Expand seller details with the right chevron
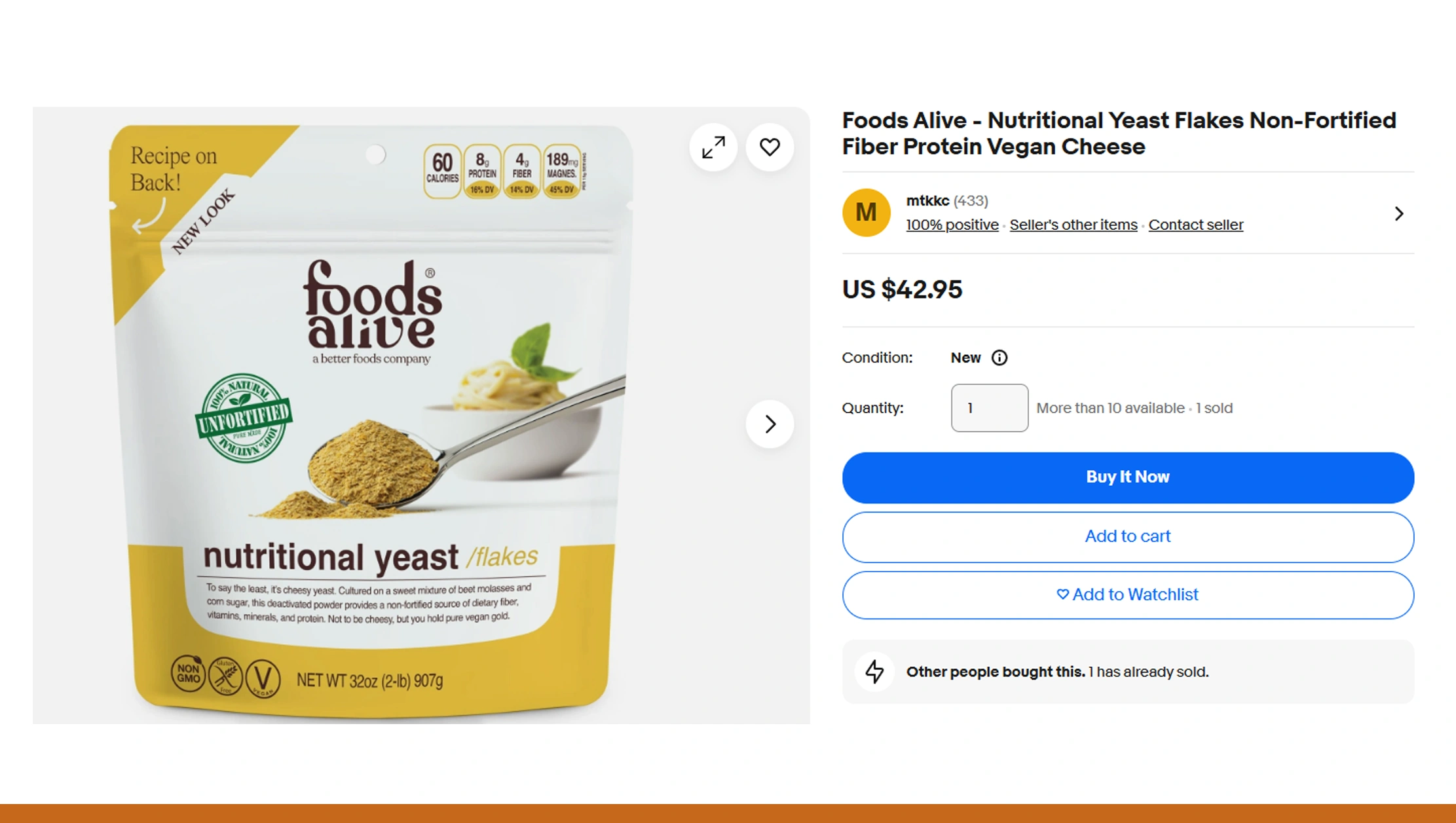This screenshot has height=823, width=1456. click(x=1399, y=213)
